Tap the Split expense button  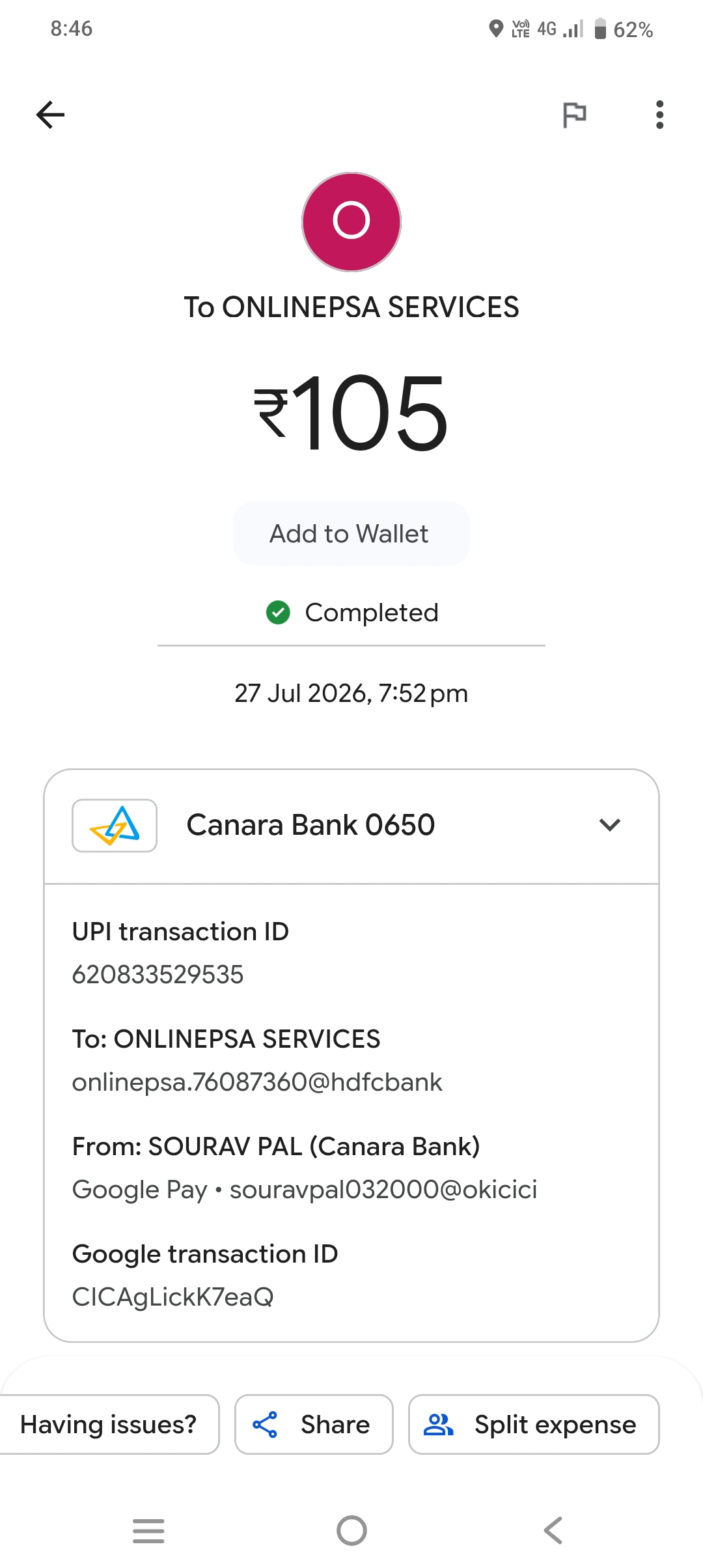[x=534, y=1424]
